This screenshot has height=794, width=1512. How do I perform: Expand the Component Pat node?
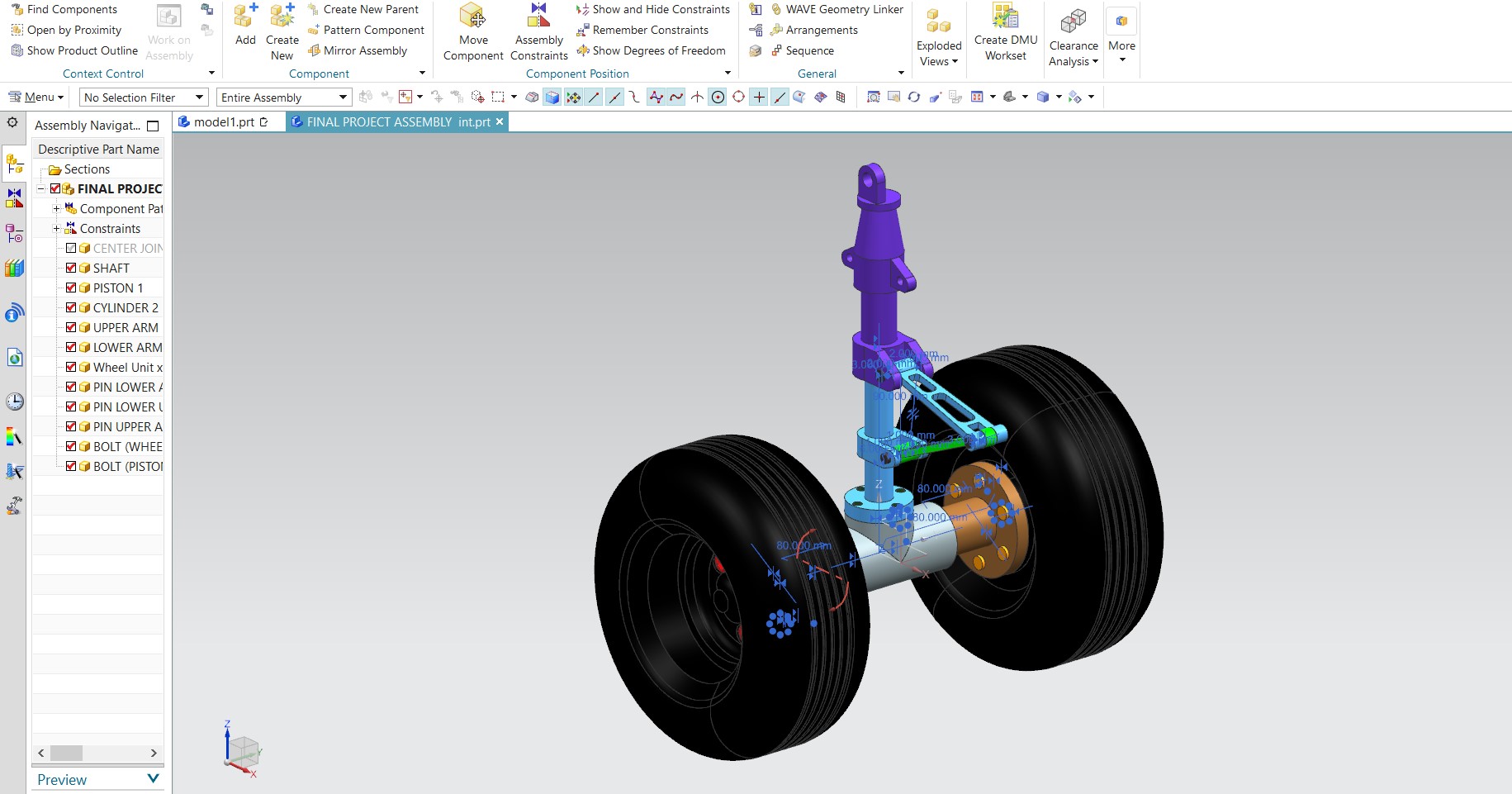point(55,208)
